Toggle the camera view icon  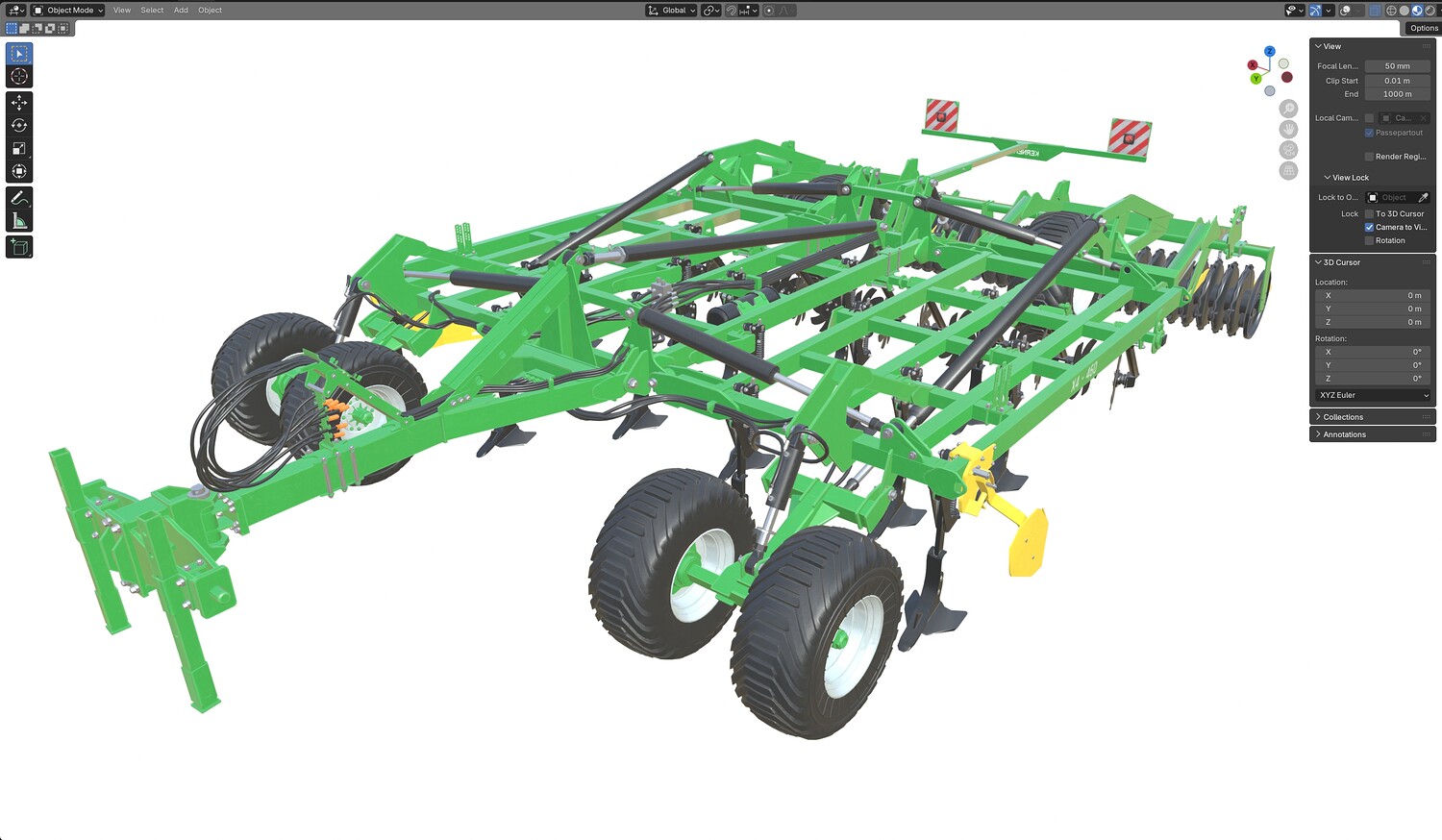click(x=1289, y=150)
